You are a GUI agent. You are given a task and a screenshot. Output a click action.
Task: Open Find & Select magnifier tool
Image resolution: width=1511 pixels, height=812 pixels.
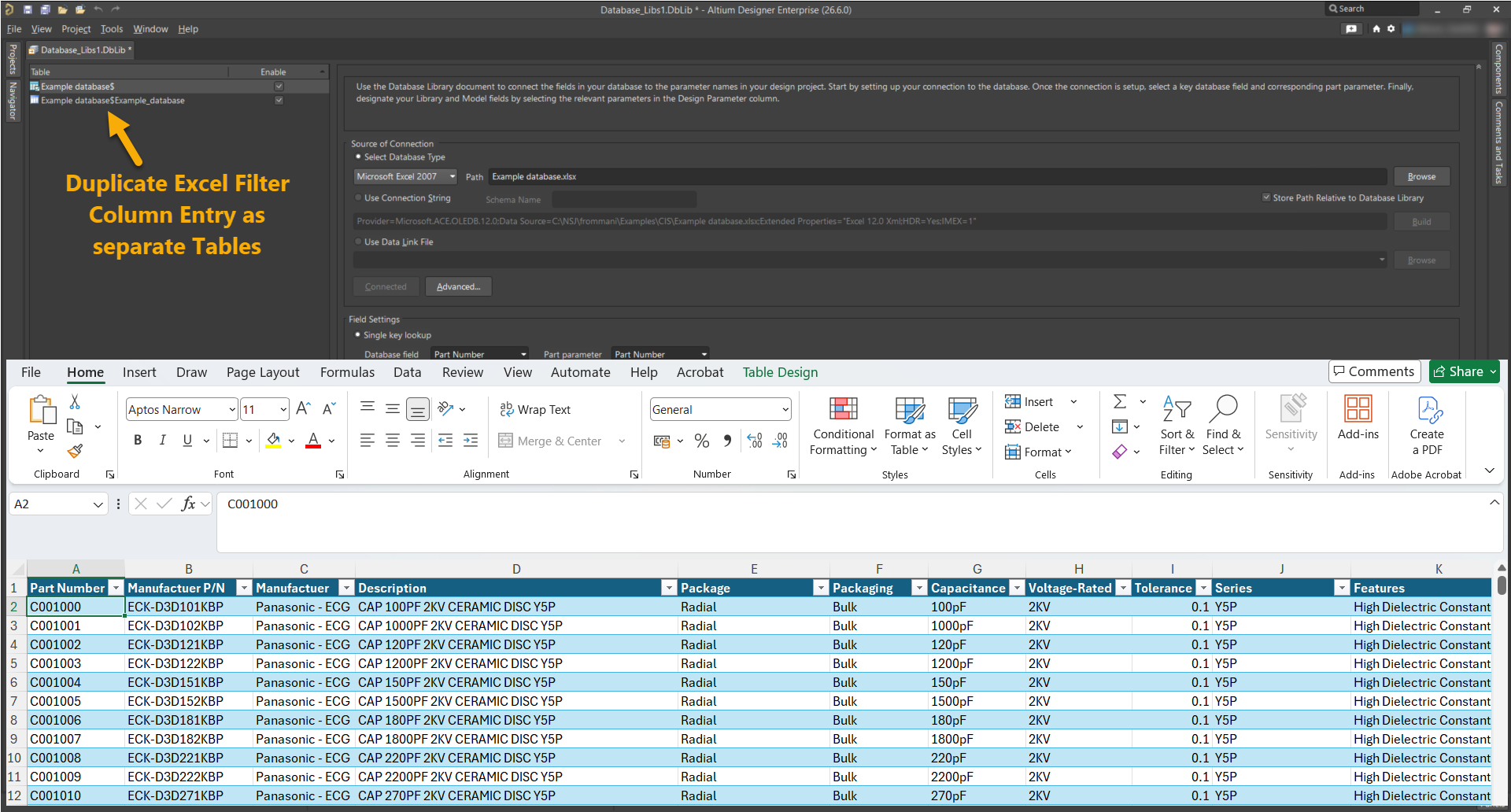click(x=1223, y=426)
